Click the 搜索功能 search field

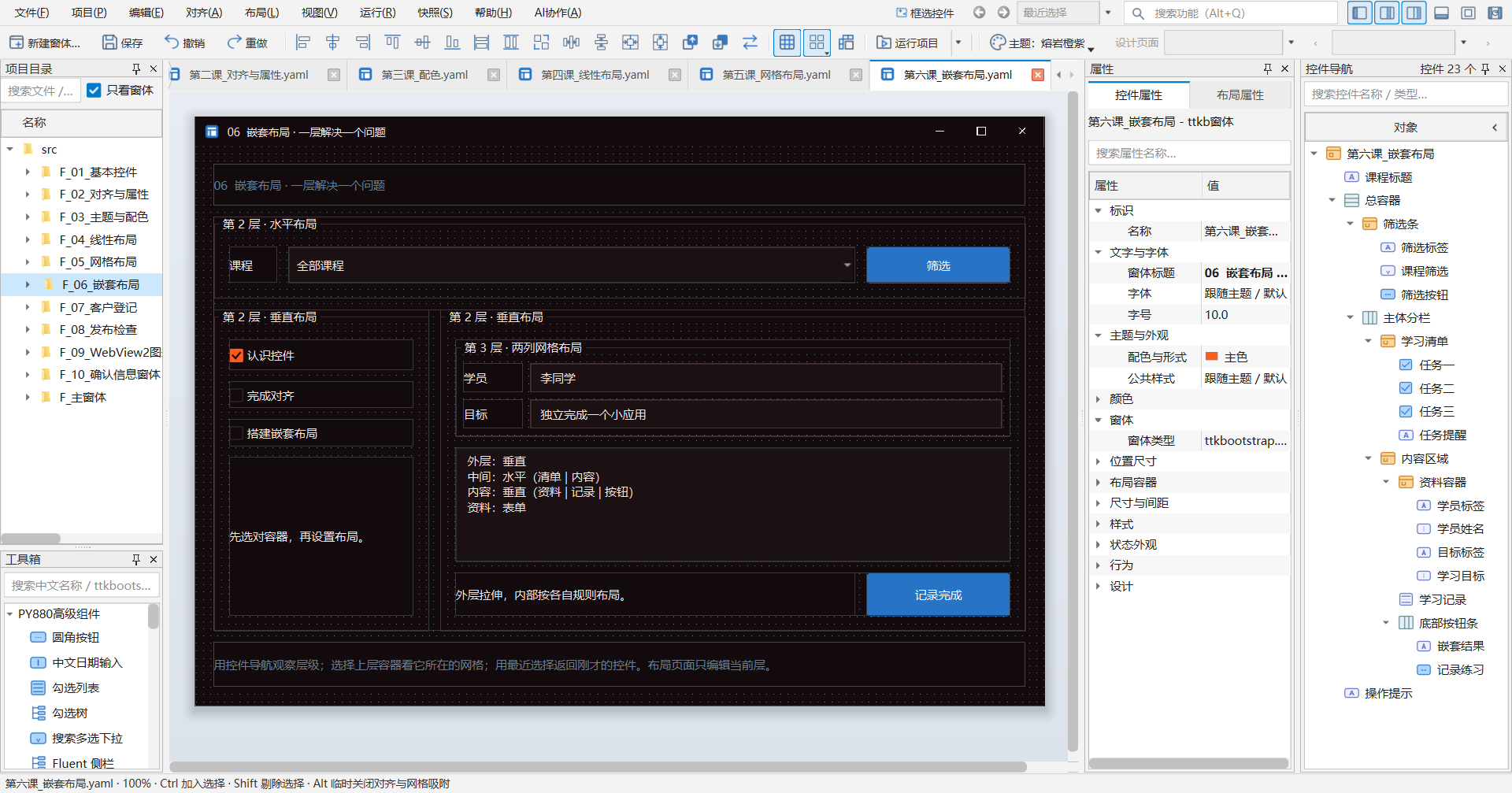click(1232, 13)
